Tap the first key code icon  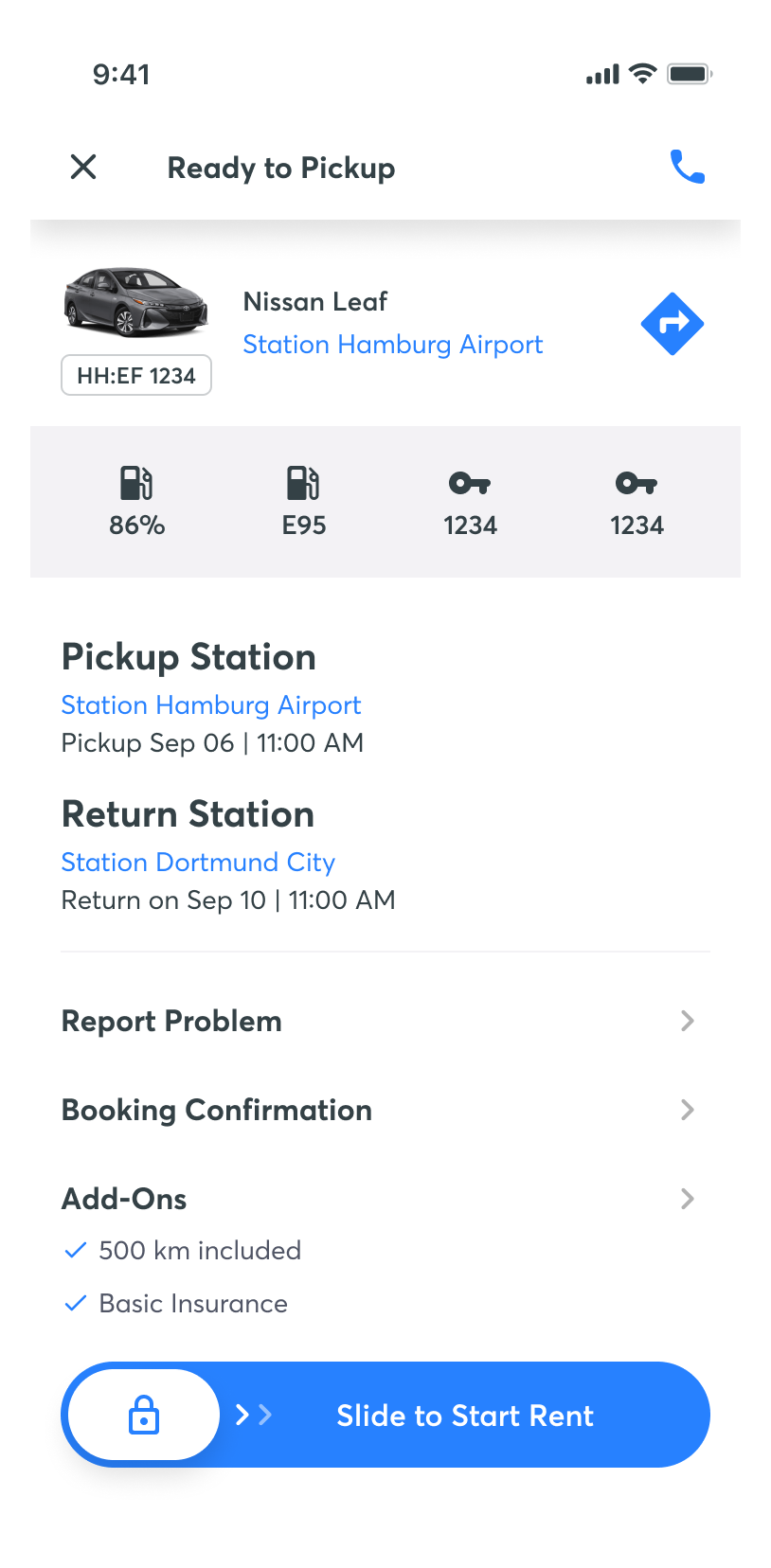pyautogui.click(x=470, y=484)
